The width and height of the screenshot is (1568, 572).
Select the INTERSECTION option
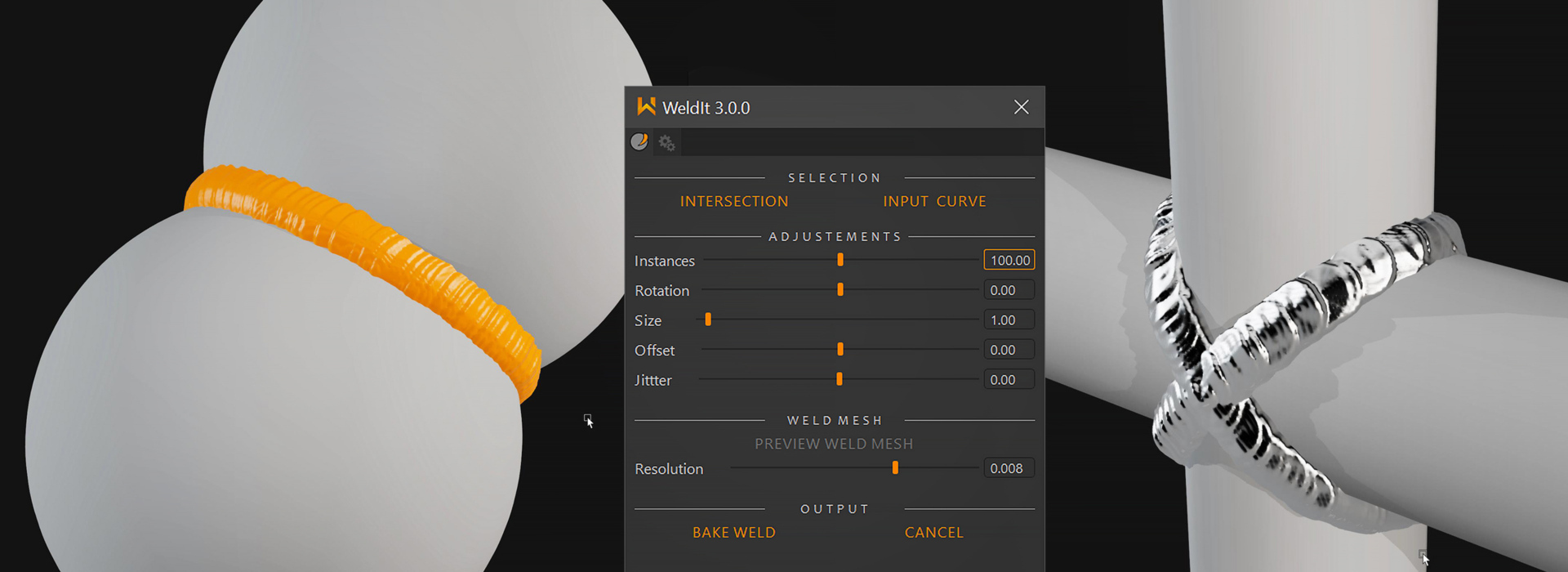pyautogui.click(x=734, y=201)
